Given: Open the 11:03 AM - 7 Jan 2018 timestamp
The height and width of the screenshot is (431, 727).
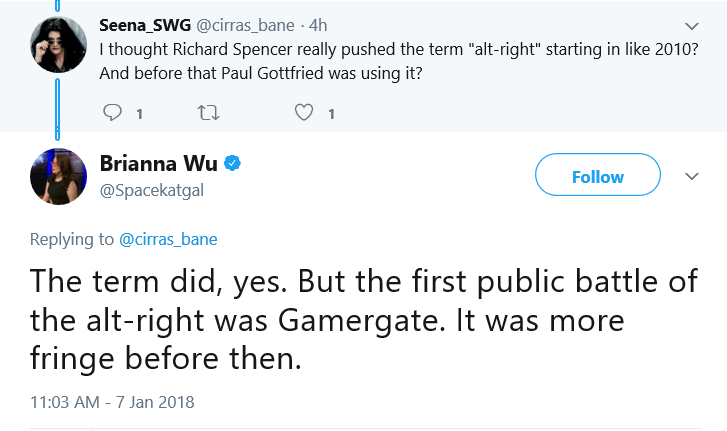Looking at the screenshot, I should pos(112,402).
